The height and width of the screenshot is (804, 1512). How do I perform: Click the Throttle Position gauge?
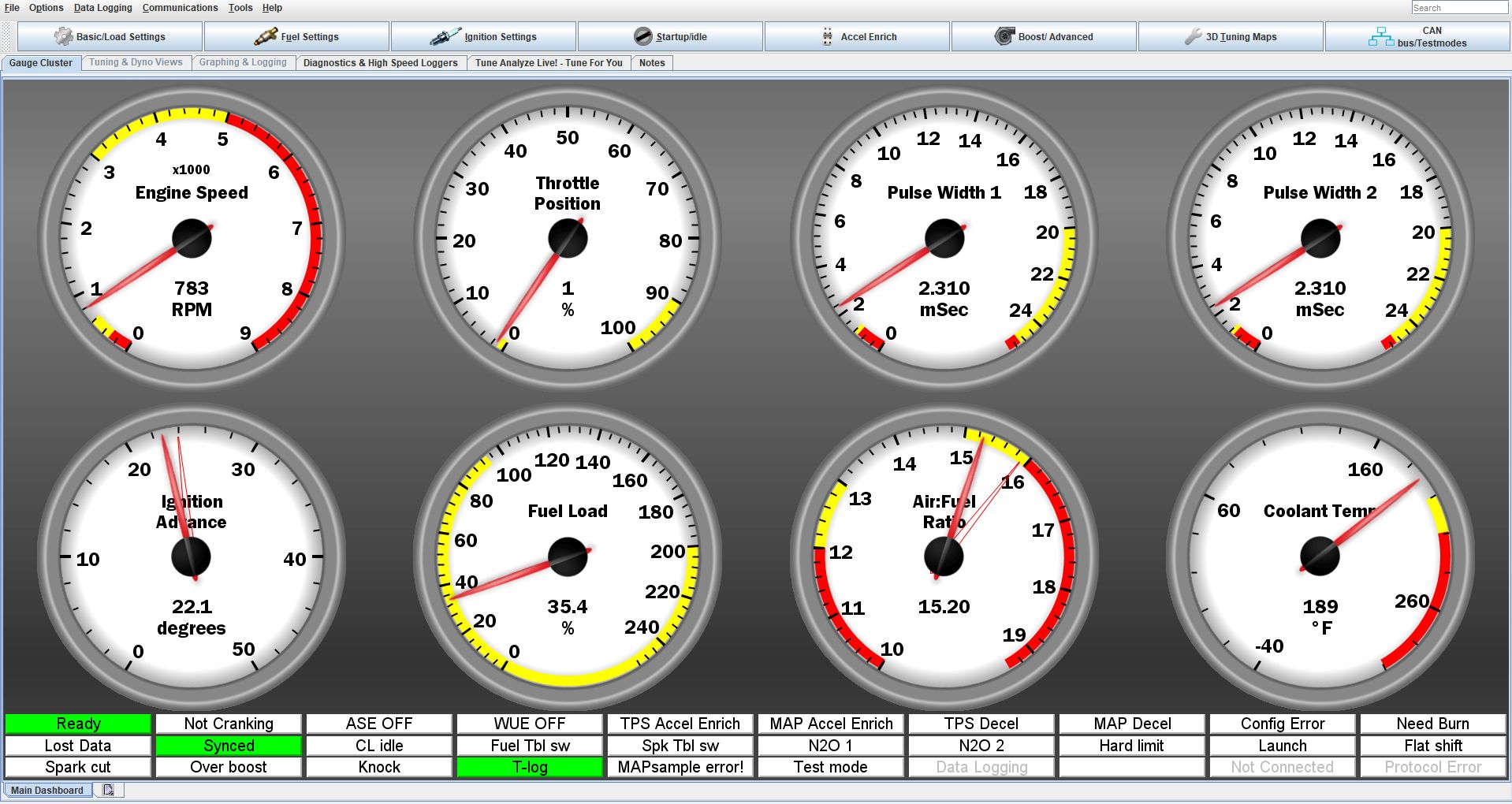(x=568, y=238)
